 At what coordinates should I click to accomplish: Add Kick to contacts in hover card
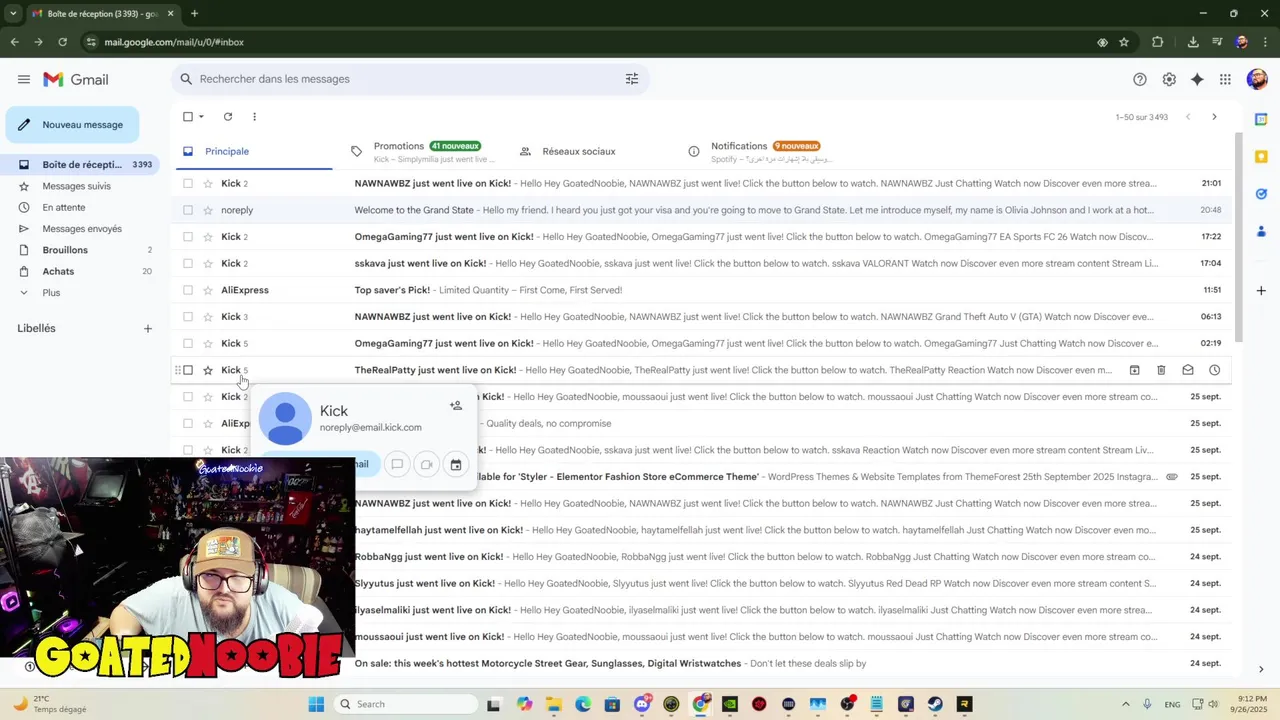456,405
